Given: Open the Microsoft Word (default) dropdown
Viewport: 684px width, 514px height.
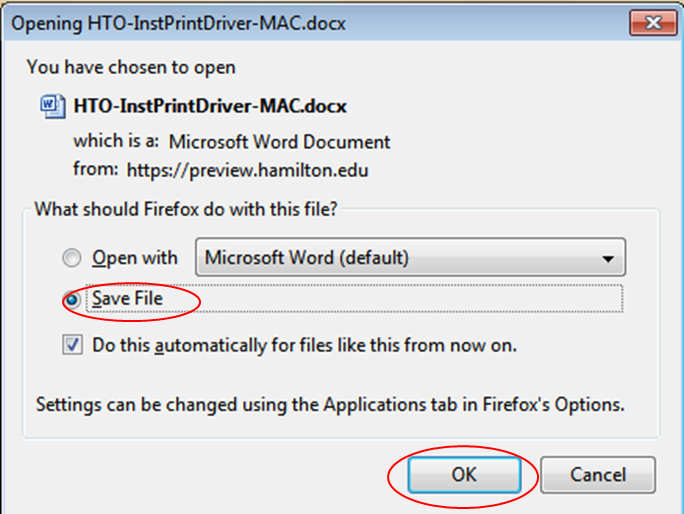Looking at the screenshot, I should (x=410, y=257).
